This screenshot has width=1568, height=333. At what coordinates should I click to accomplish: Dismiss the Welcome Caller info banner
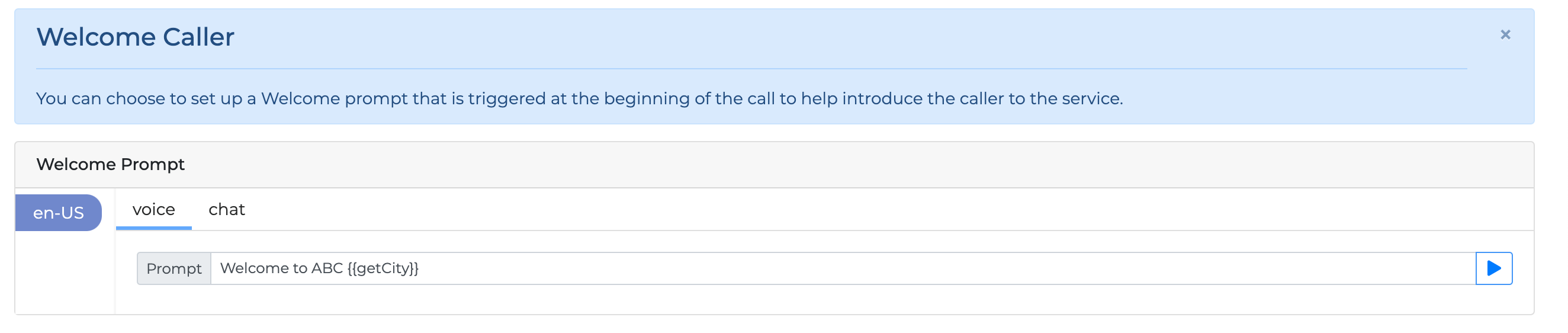pyautogui.click(x=1505, y=35)
